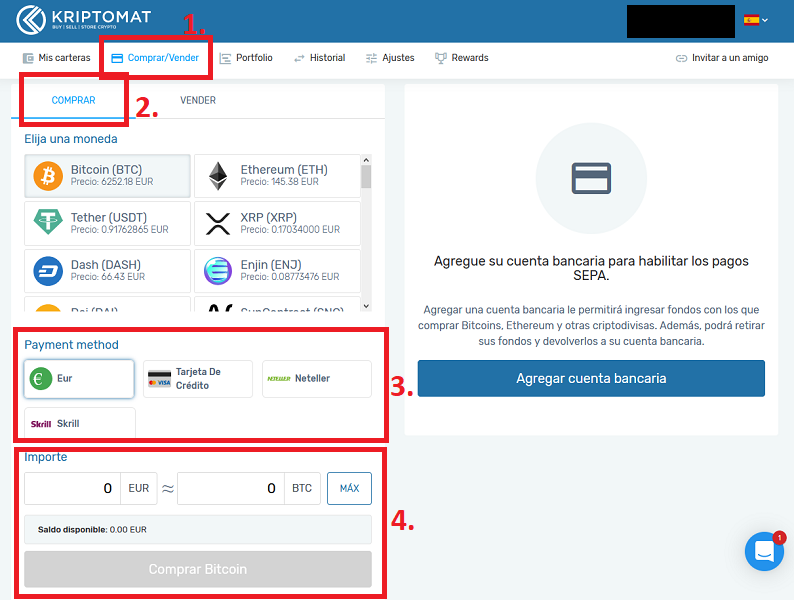The width and height of the screenshot is (794, 600).
Task: Open Historial page
Action: (x=320, y=58)
